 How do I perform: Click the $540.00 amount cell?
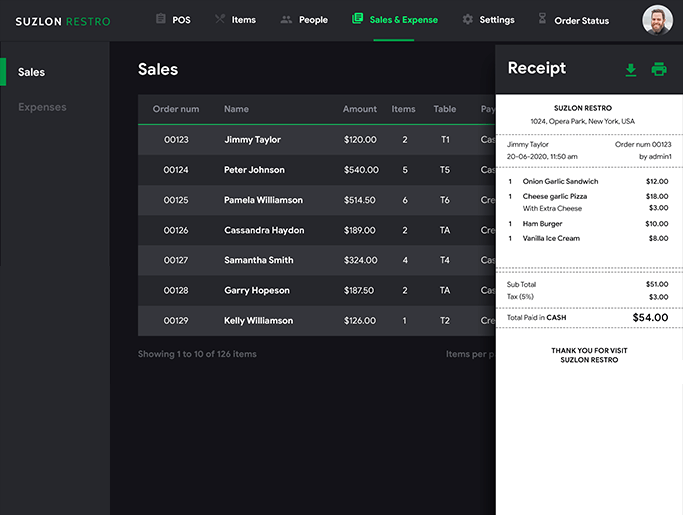tap(361, 170)
